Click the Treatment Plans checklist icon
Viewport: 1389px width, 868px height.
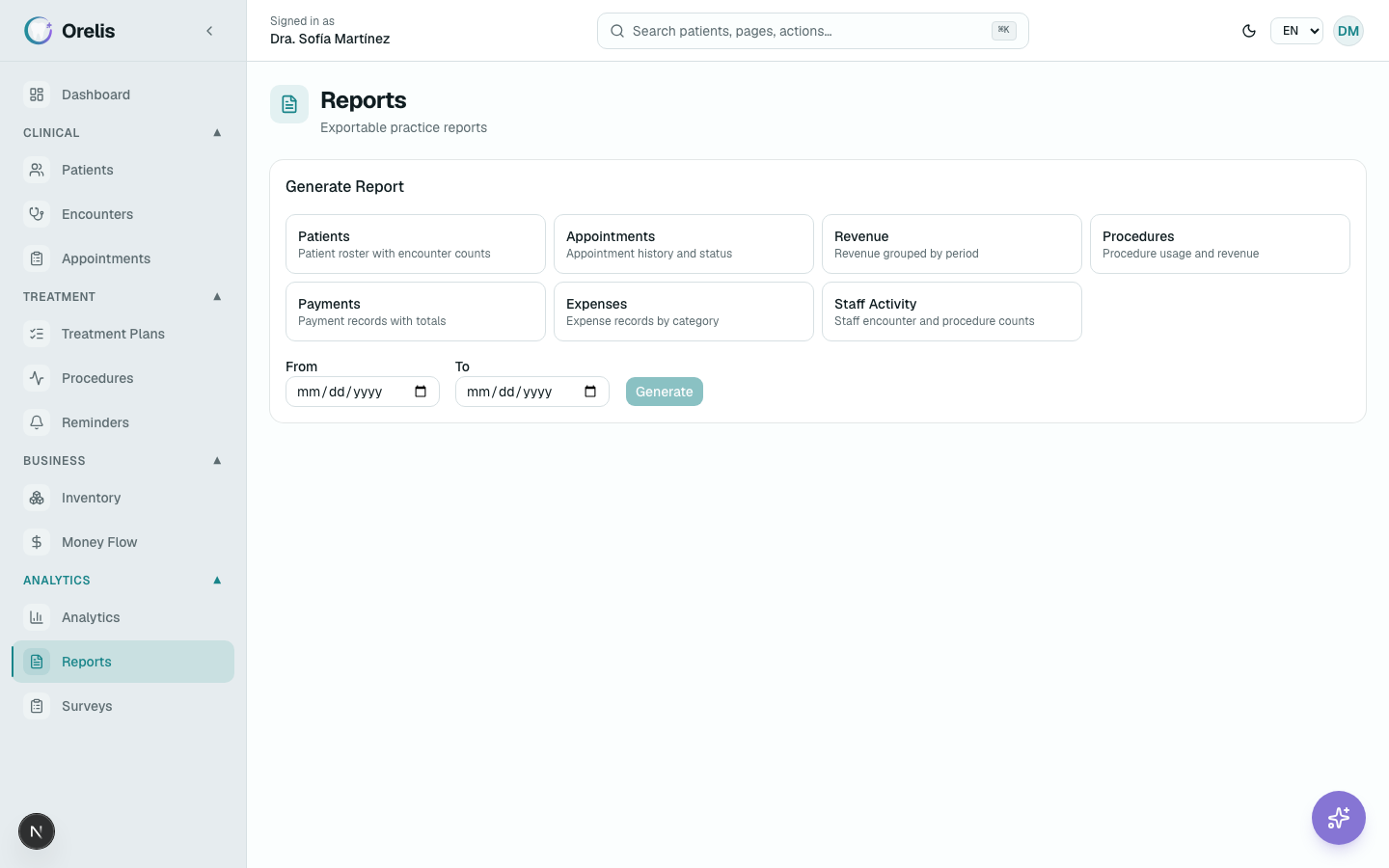pyautogui.click(x=37, y=334)
